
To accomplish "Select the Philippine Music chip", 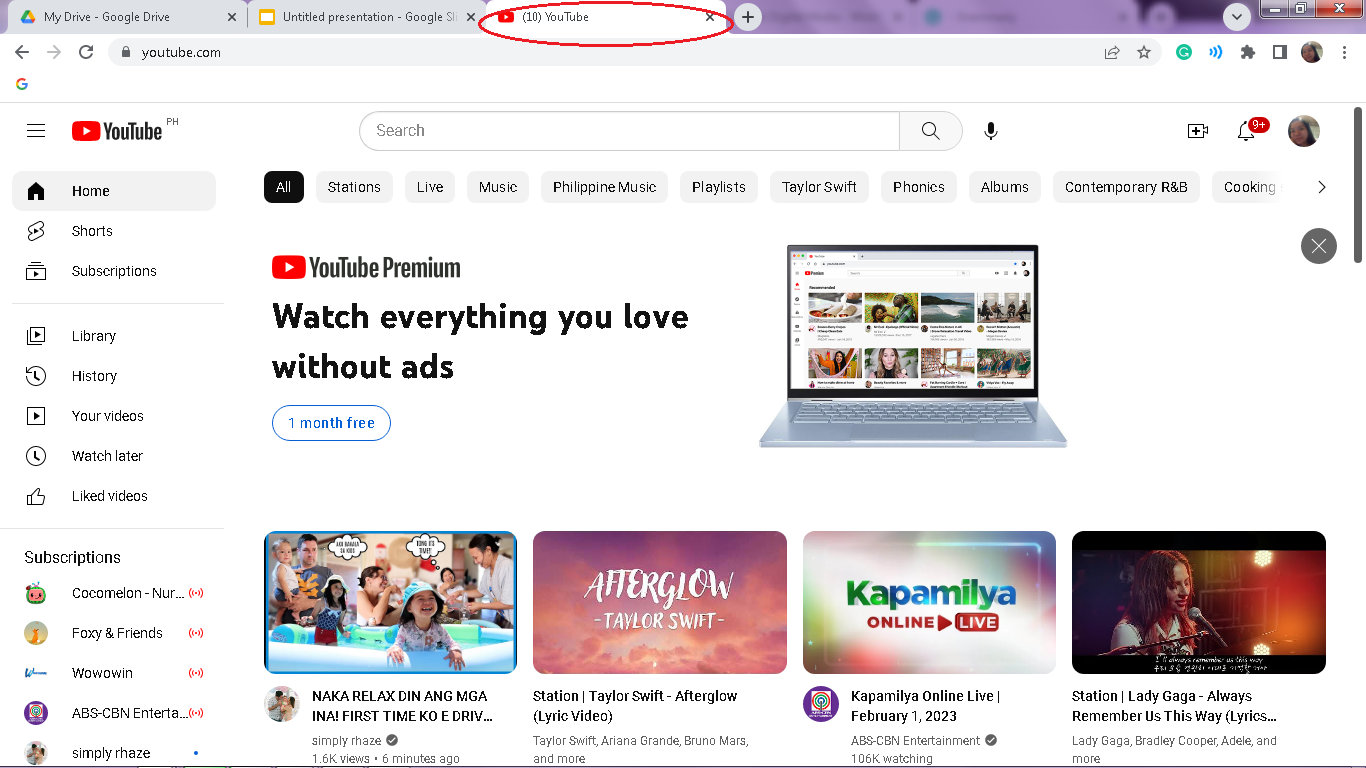I will [604, 187].
